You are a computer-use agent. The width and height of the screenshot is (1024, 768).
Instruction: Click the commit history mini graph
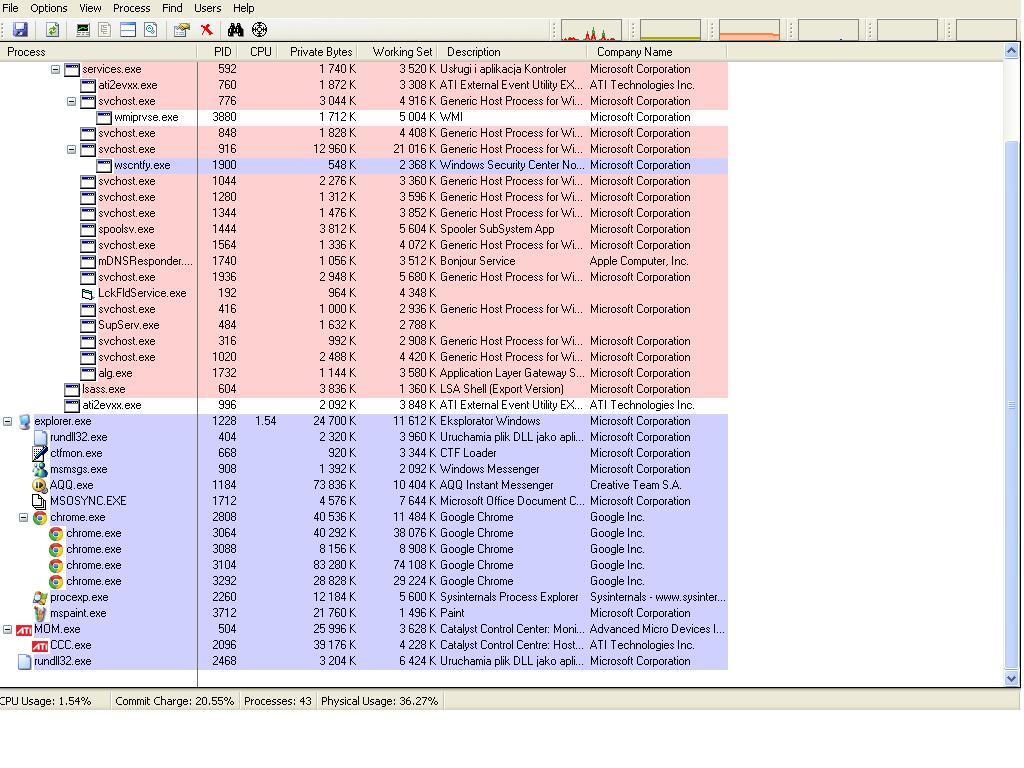(x=670, y=30)
